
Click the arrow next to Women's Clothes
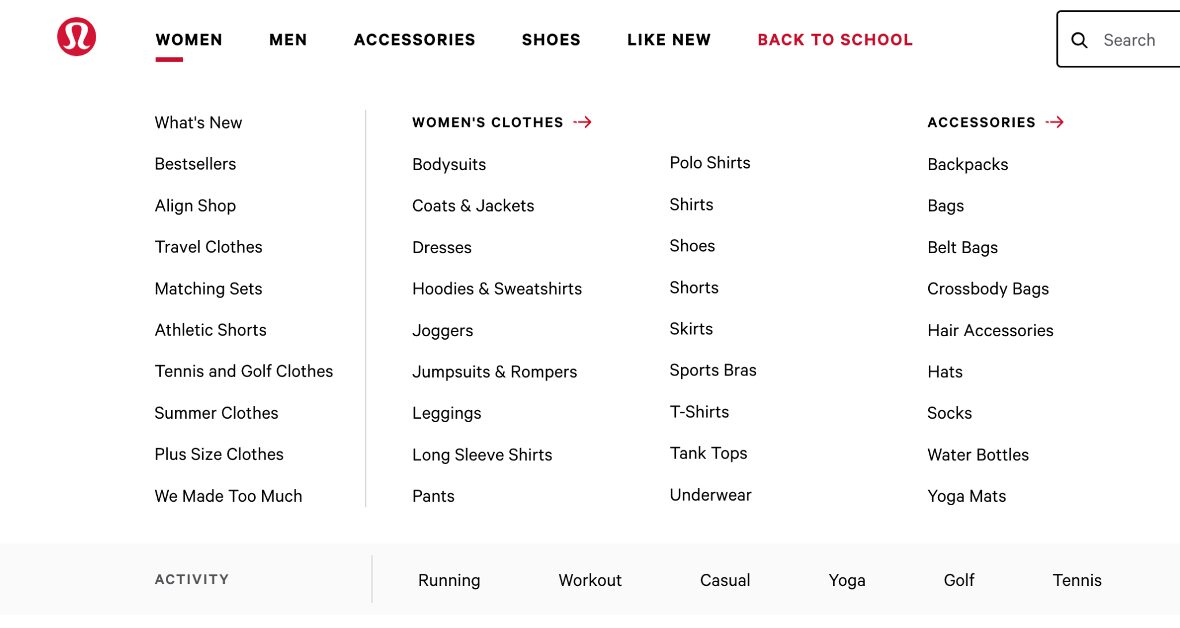[x=582, y=122]
